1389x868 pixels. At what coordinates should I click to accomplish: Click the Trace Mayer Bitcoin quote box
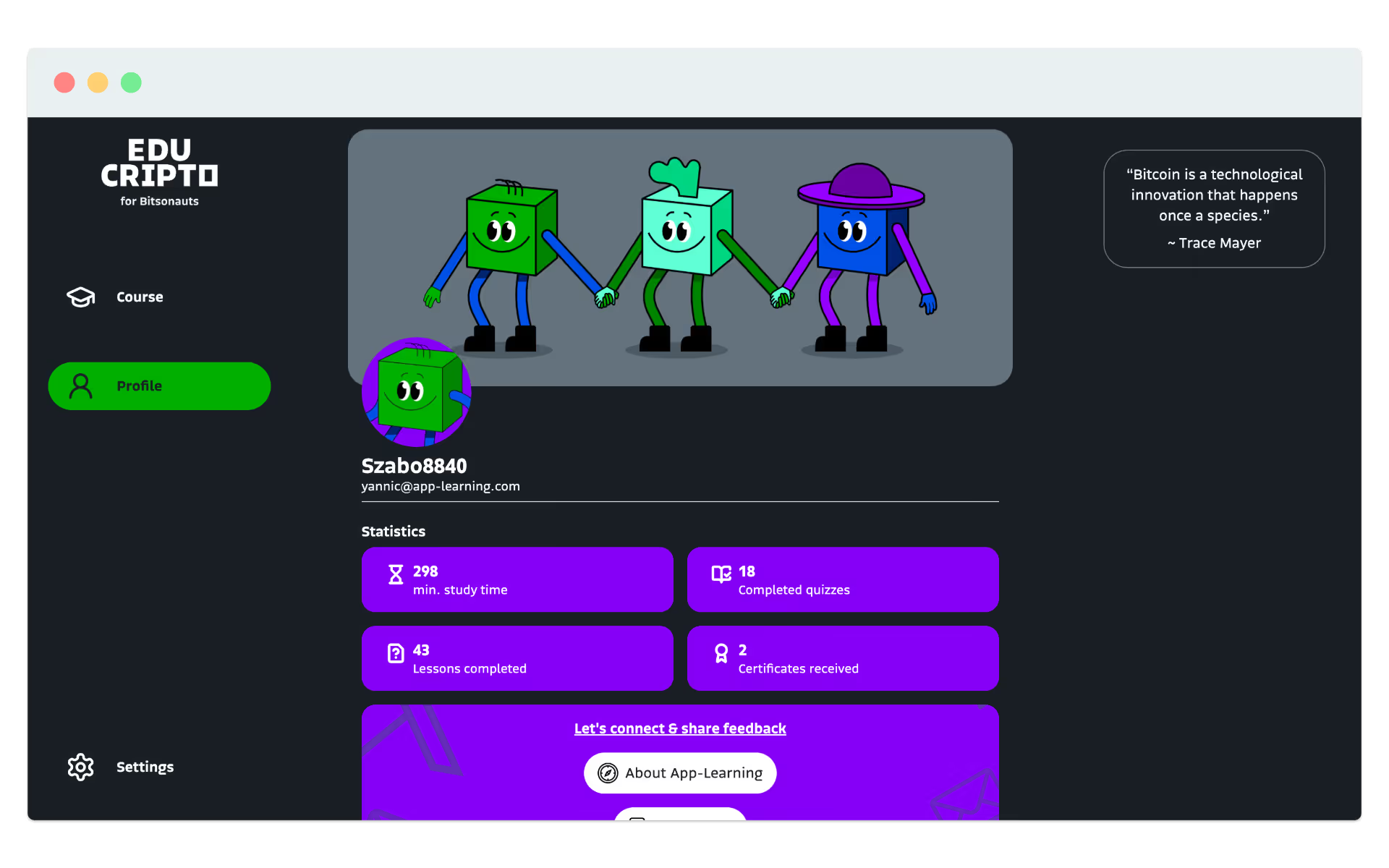coord(1214,208)
